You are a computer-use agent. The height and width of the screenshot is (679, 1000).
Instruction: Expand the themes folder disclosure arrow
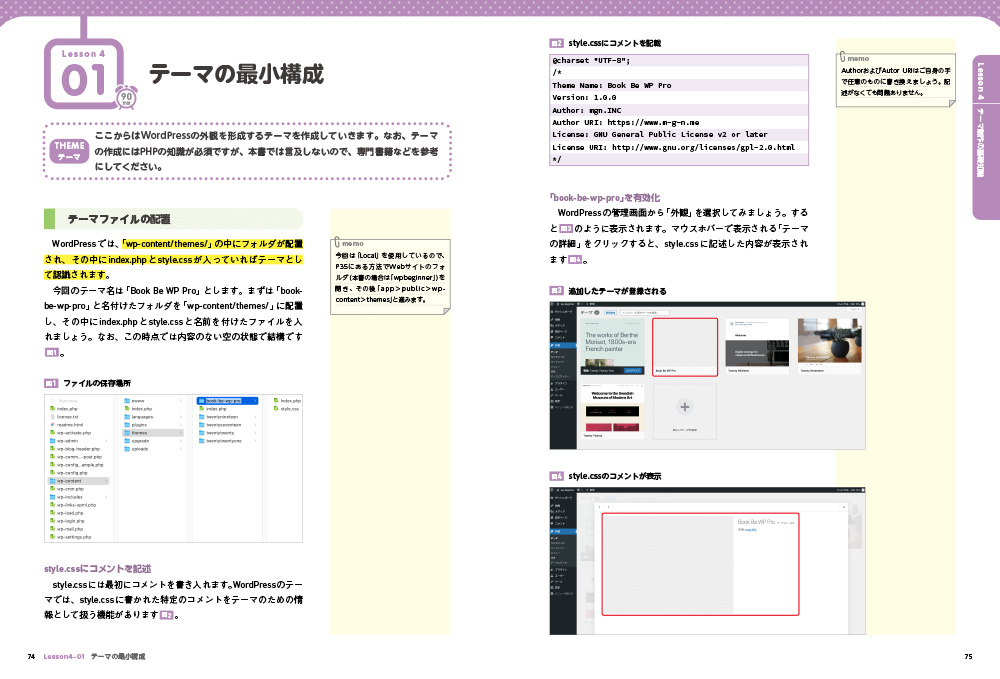(181, 433)
